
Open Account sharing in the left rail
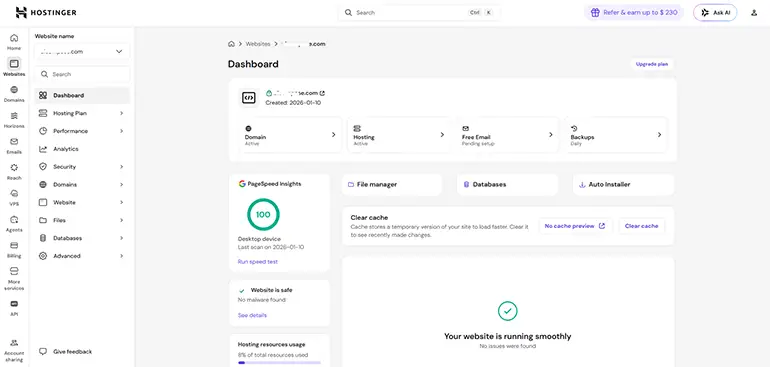[x=14, y=350]
